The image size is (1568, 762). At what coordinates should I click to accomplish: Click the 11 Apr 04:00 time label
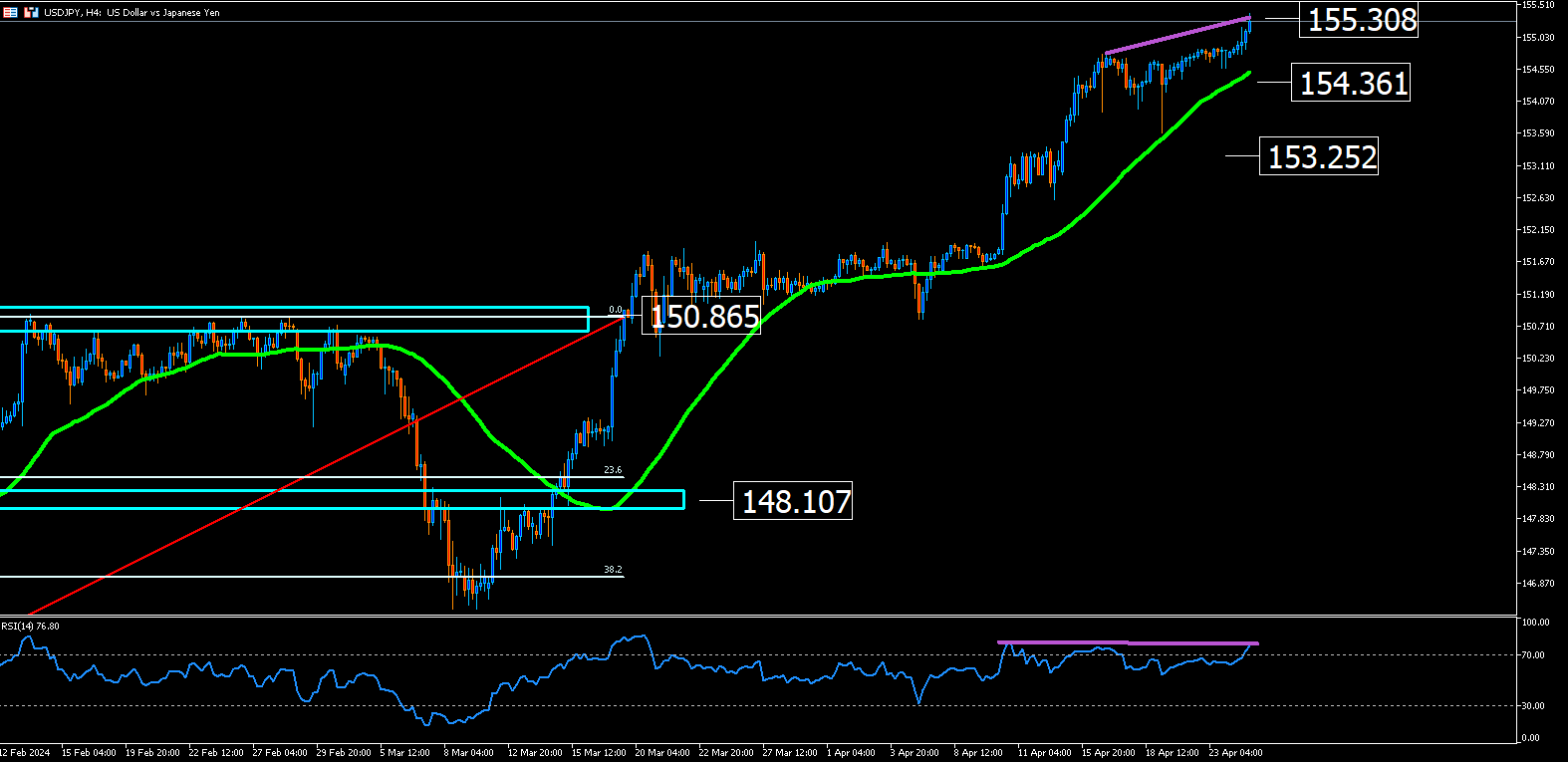[x=1044, y=753]
